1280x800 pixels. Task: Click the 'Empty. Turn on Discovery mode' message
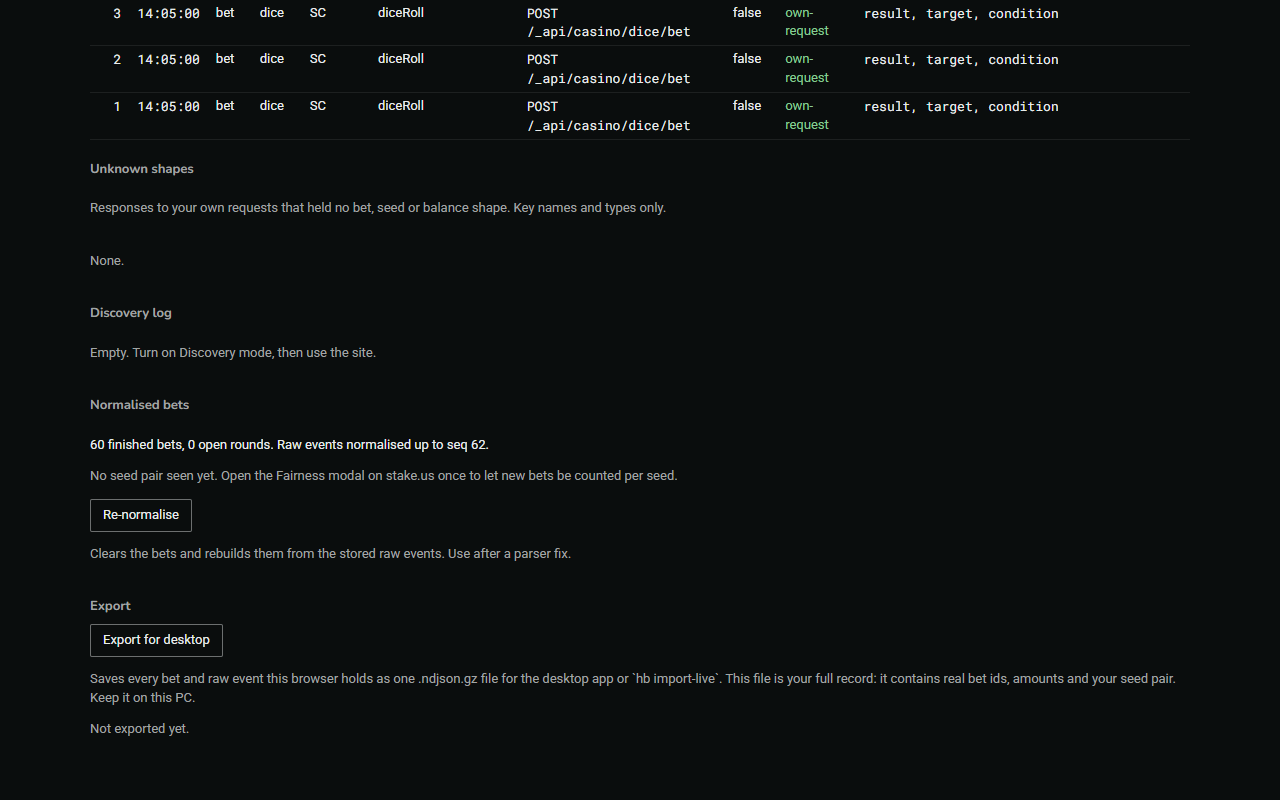[x=233, y=353]
